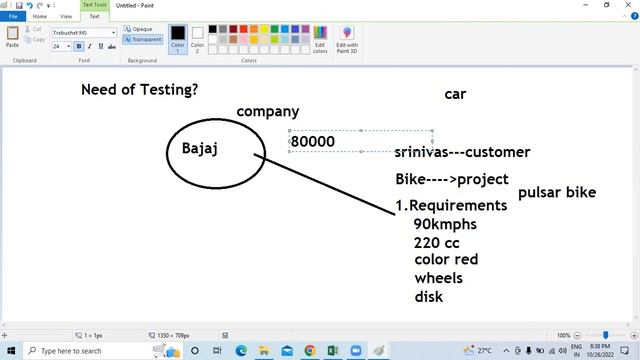Click the volume speaker tray icon

click(x=563, y=351)
